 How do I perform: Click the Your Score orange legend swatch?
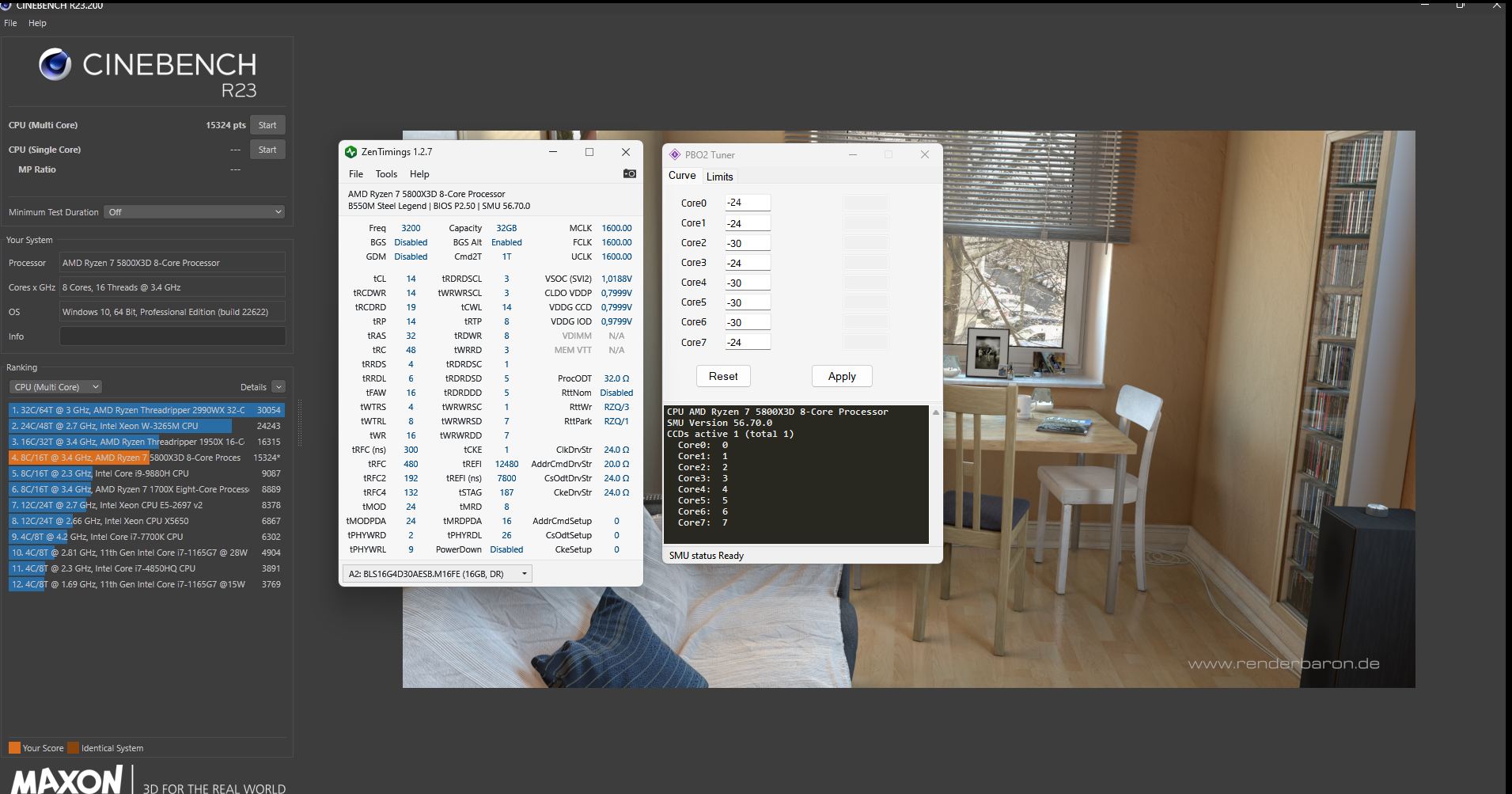(x=14, y=747)
